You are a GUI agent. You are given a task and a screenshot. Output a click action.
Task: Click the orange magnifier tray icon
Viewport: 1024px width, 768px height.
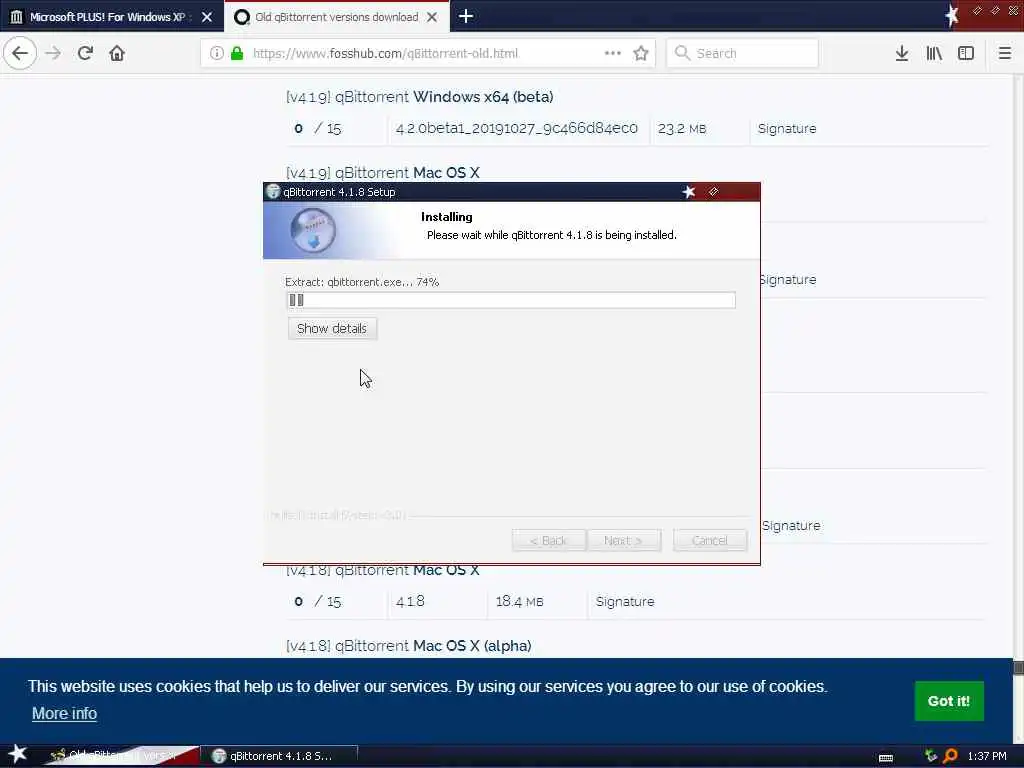950,756
